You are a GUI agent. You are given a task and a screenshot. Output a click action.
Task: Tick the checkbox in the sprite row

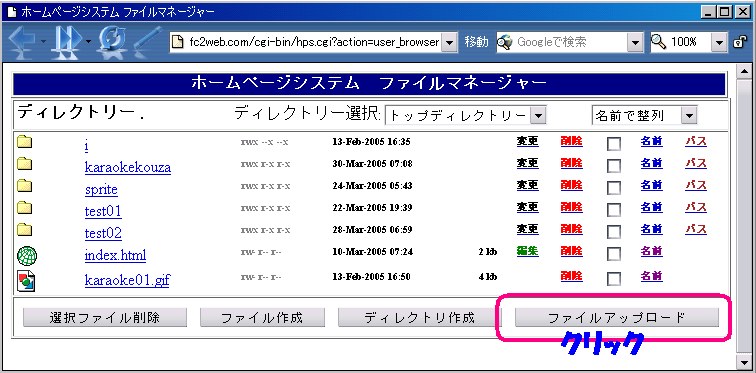click(613, 187)
